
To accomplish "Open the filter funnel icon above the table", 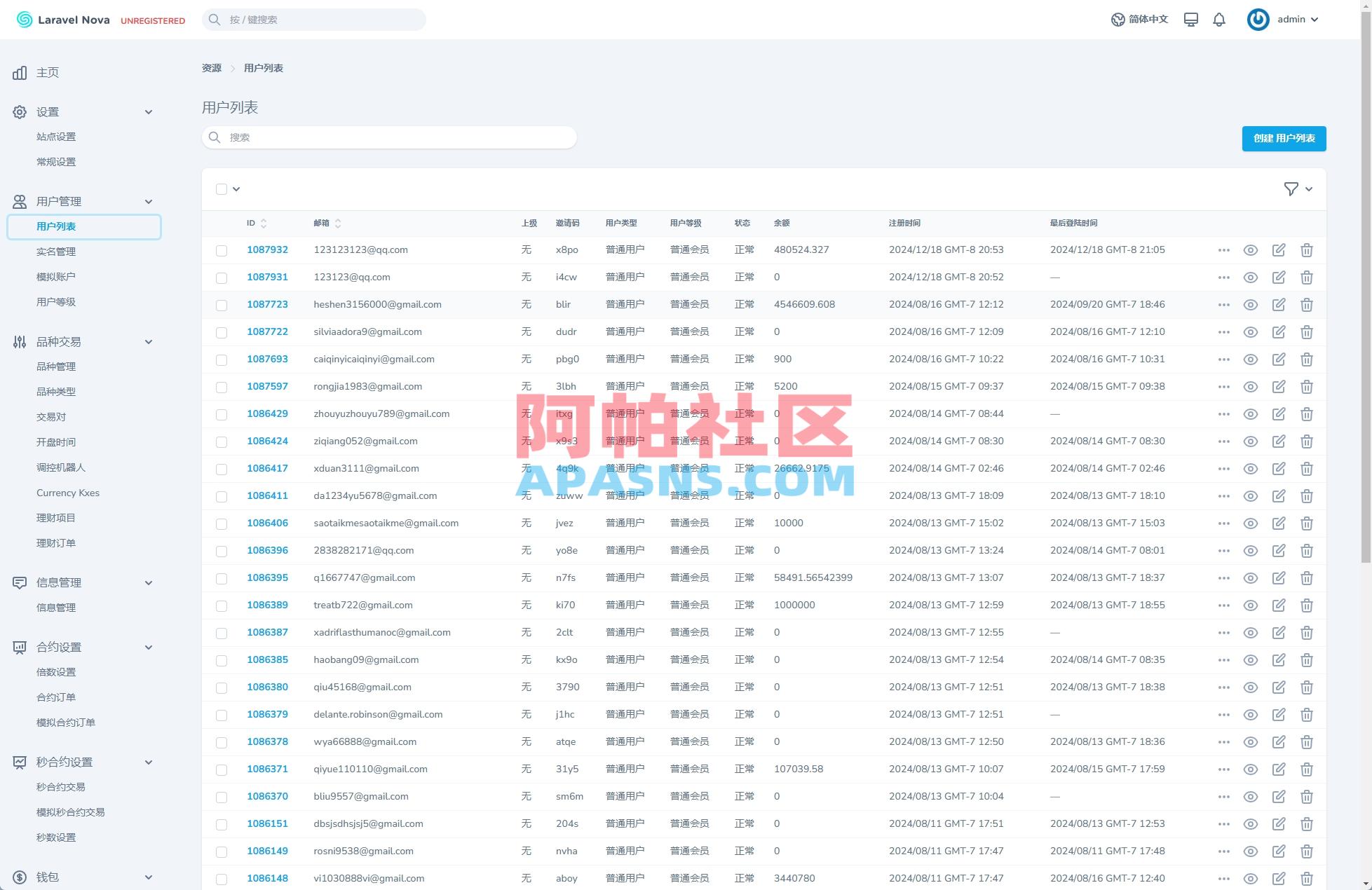I will click(x=1291, y=189).
